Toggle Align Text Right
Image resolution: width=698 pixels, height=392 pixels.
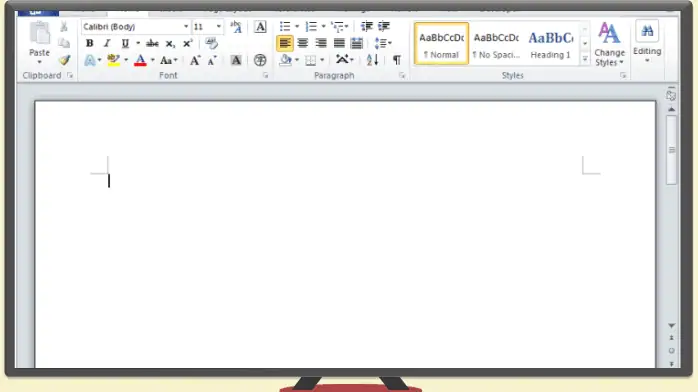click(321, 43)
